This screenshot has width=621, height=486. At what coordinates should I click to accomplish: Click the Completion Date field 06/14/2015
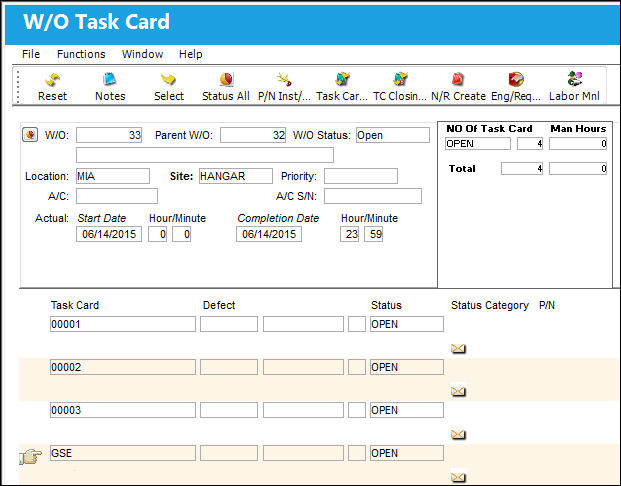tap(269, 234)
